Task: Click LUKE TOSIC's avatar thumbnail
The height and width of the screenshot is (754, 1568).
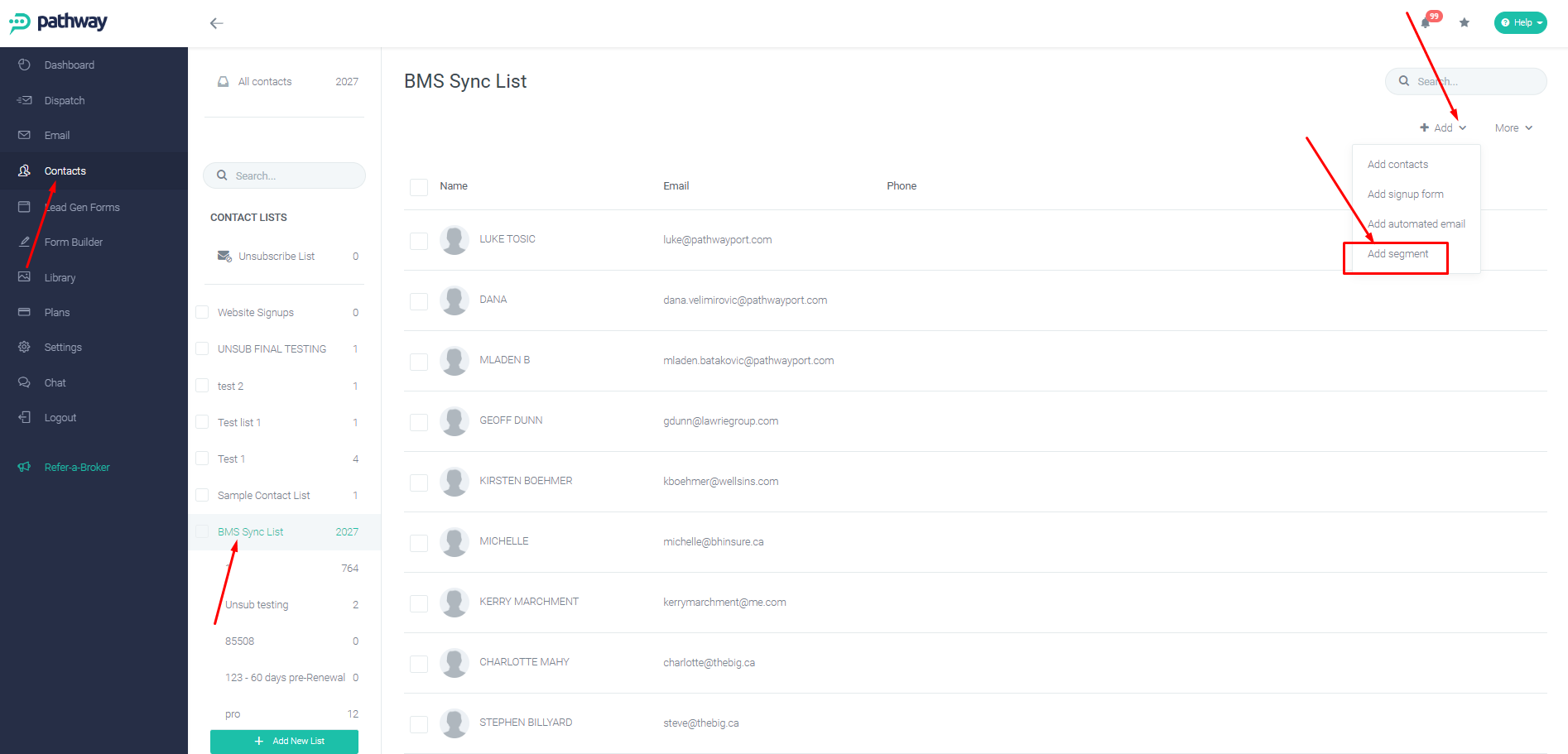Action: (455, 240)
